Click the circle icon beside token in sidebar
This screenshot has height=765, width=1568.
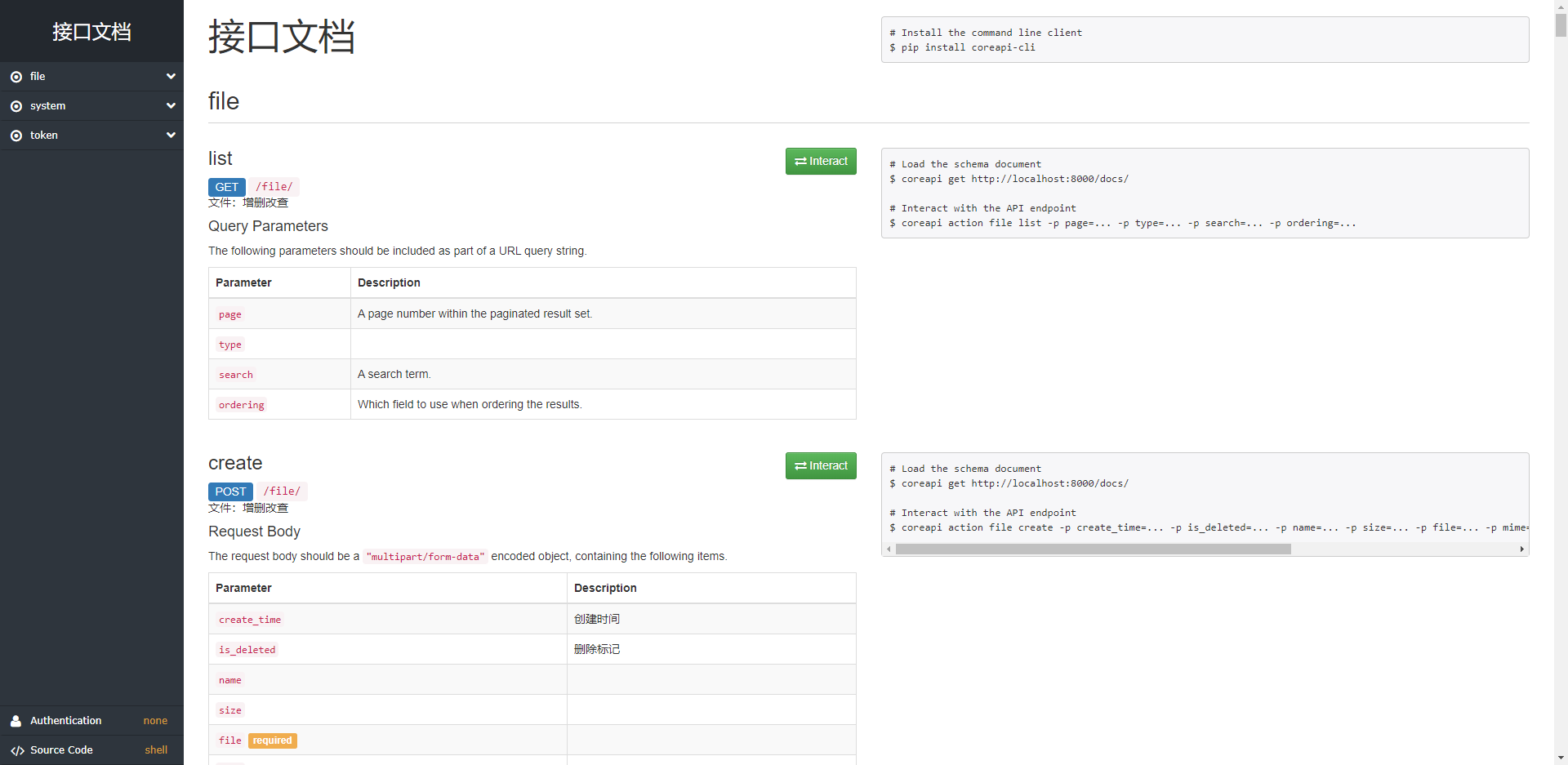click(16, 136)
